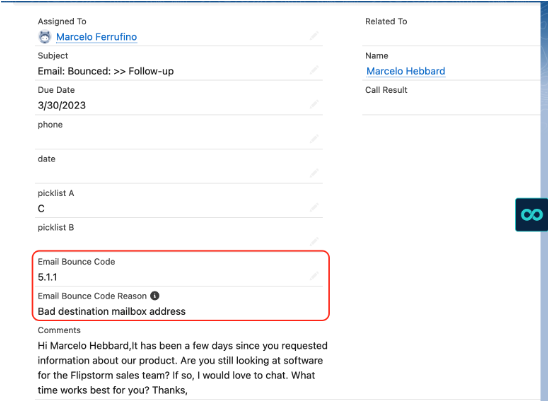Image resolution: width=548 pixels, height=402 pixels.
Task: Edit Assigned To pencil icon
Action: [x=314, y=36]
